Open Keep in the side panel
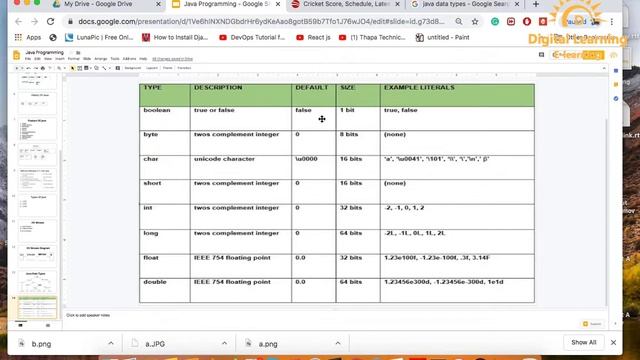640x360 pixels. pos(616,84)
